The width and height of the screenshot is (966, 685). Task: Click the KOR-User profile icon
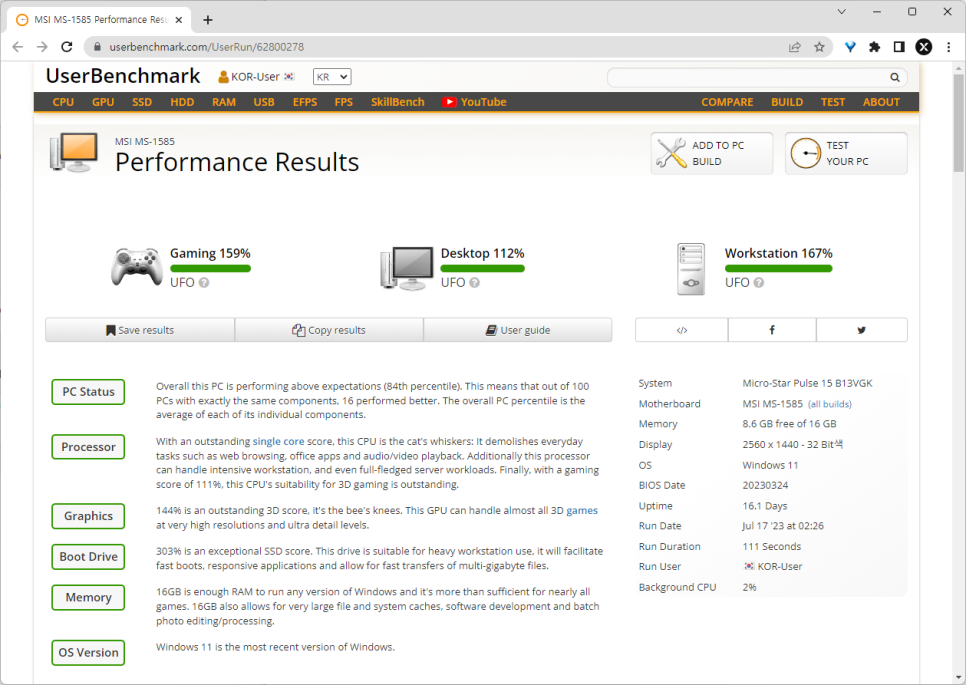coord(224,77)
